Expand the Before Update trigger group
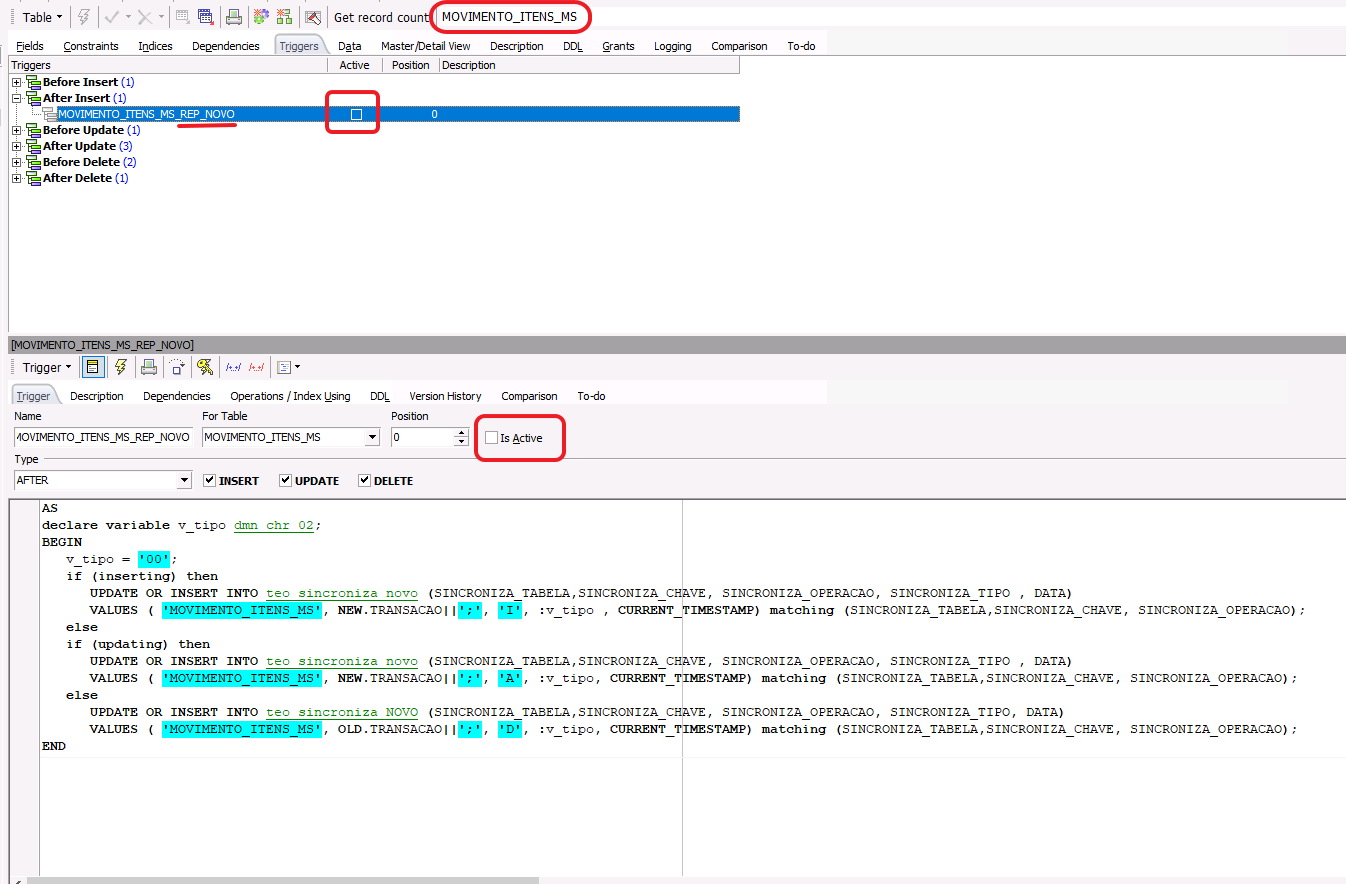The width and height of the screenshot is (1346, 884). pyautogui.click(x=16, y=130)
